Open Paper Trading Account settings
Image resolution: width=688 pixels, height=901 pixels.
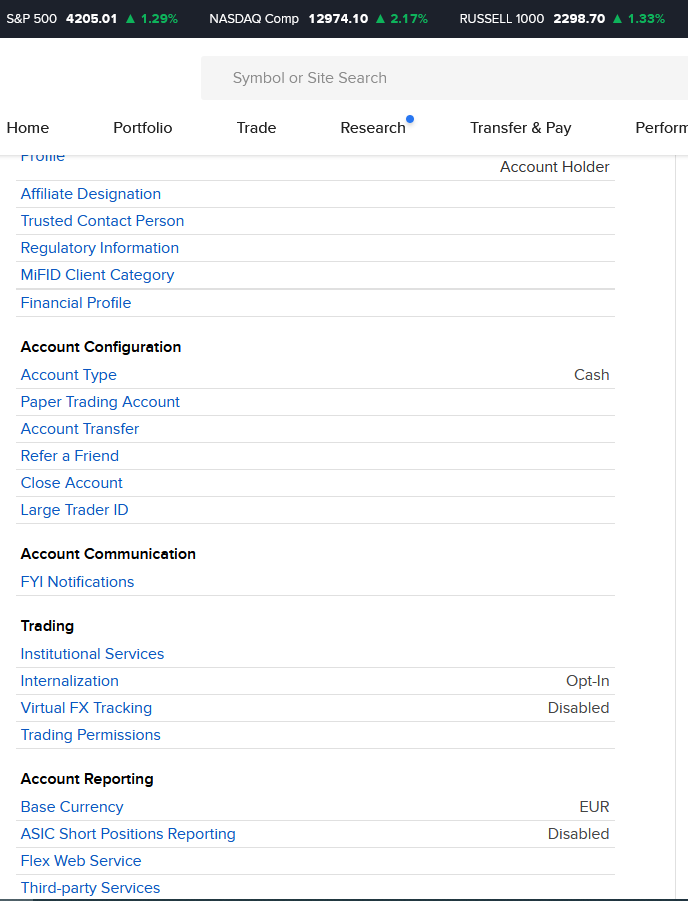100,402
